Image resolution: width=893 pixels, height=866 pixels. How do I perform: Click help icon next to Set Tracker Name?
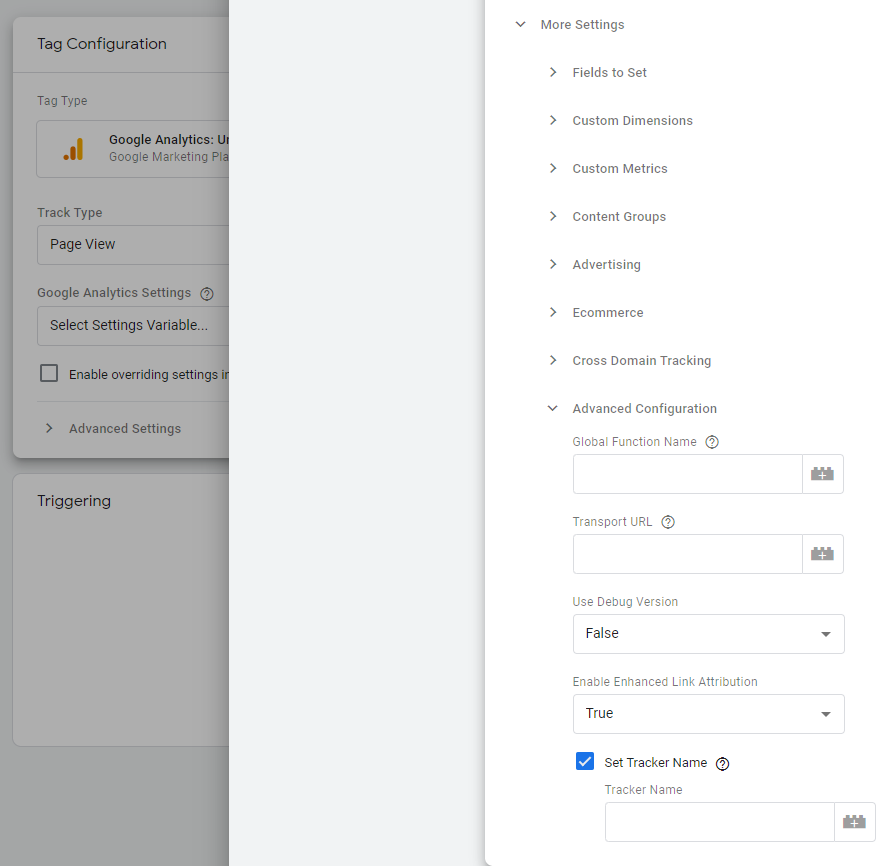723,764
